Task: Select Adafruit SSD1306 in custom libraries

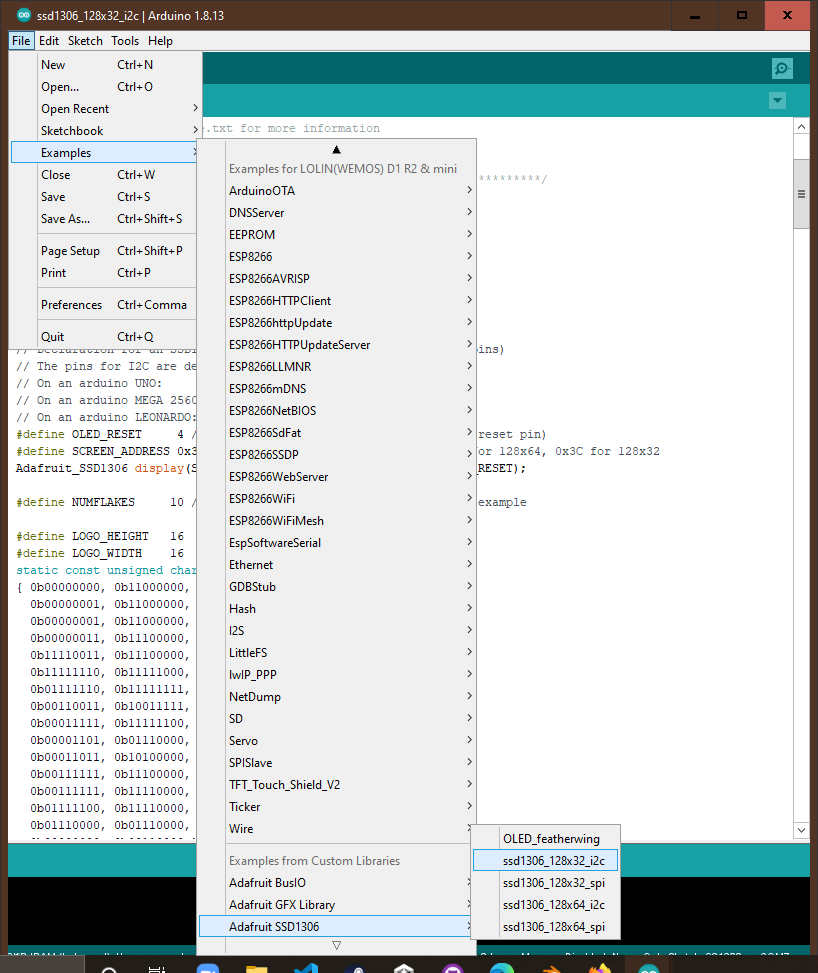Action: coord(337,927)
